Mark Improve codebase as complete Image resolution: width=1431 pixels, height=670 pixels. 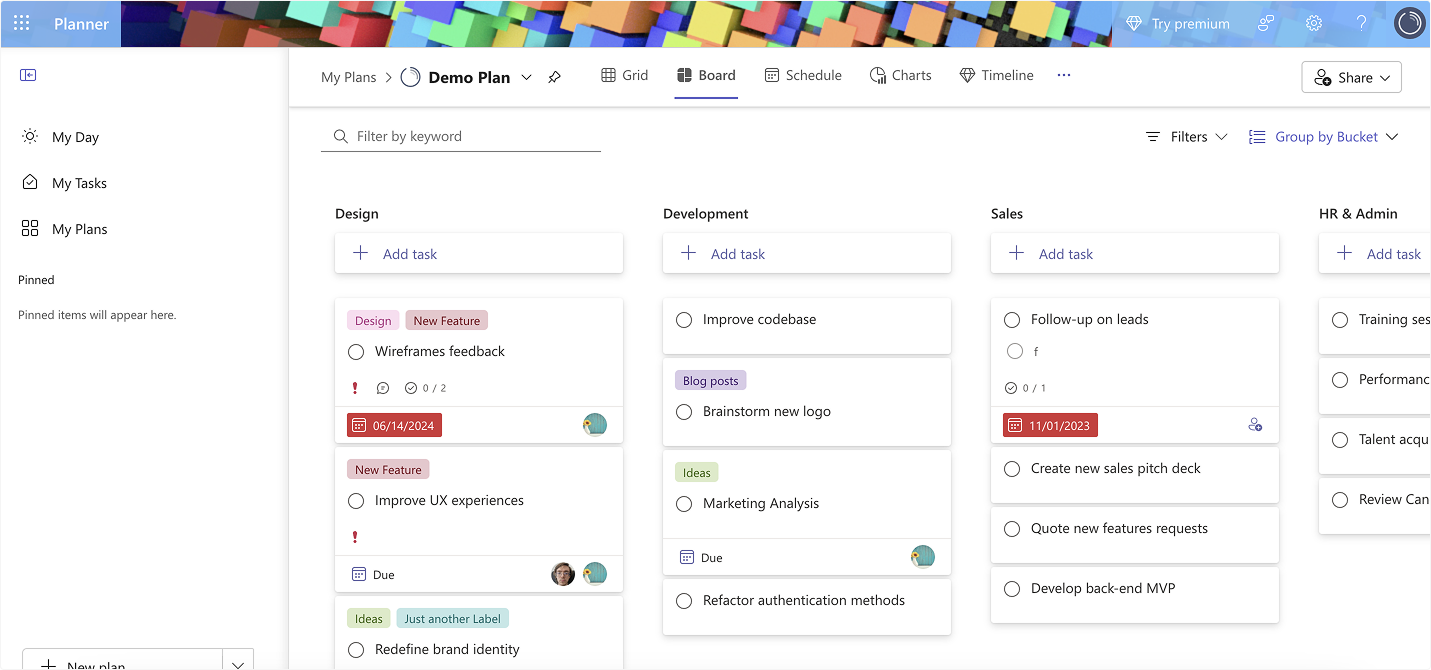[684, 319]
